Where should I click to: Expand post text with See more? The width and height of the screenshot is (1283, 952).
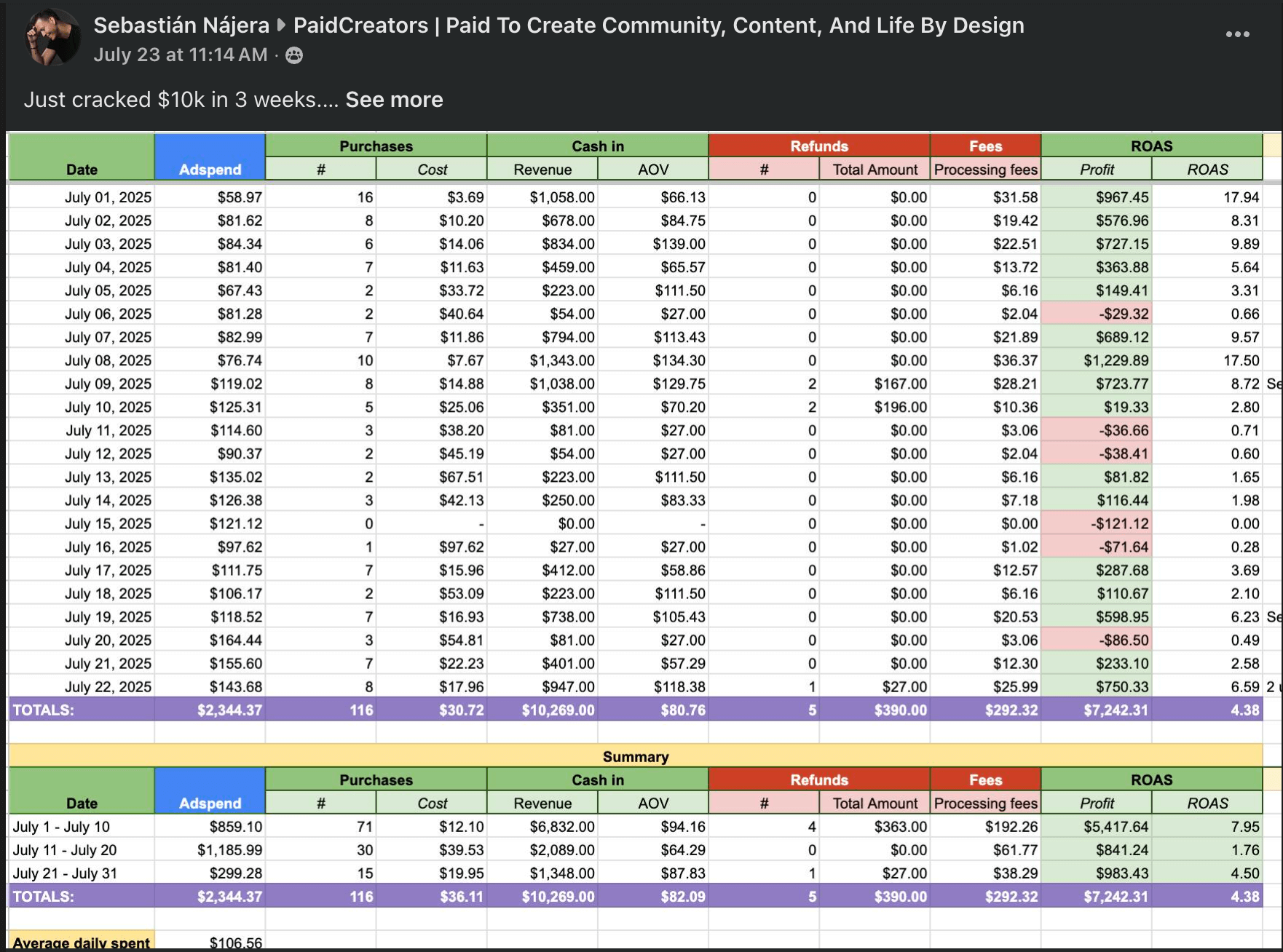point(394,100)
